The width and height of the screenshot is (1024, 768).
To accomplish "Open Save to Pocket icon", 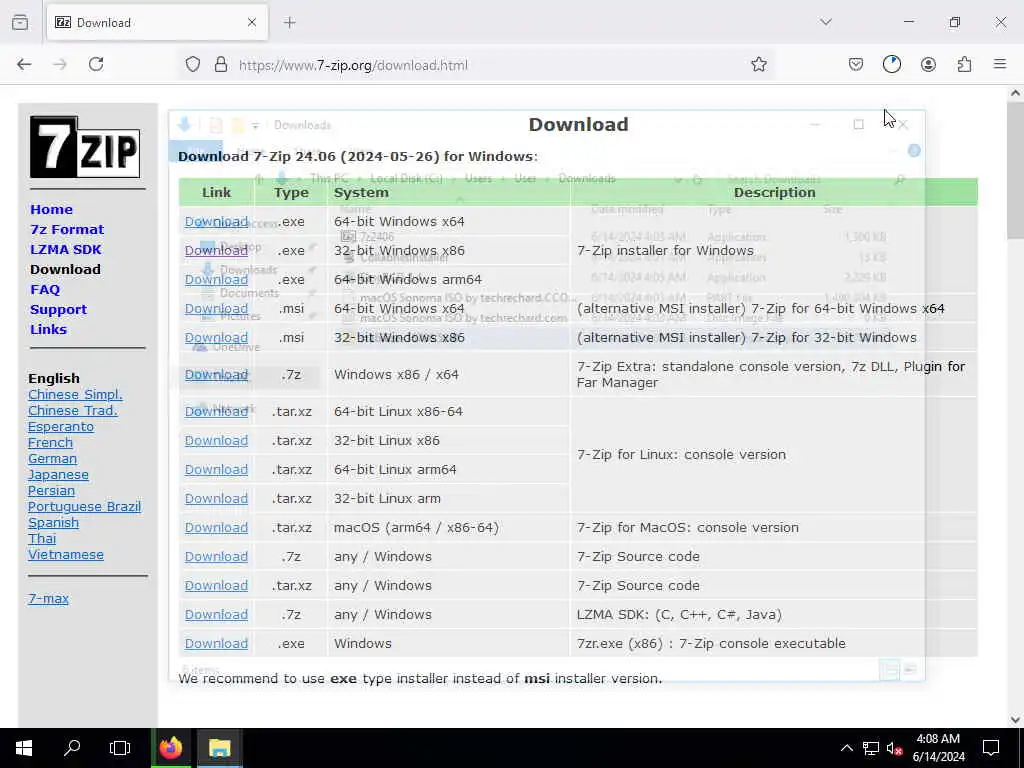I will tap(856, 64).
